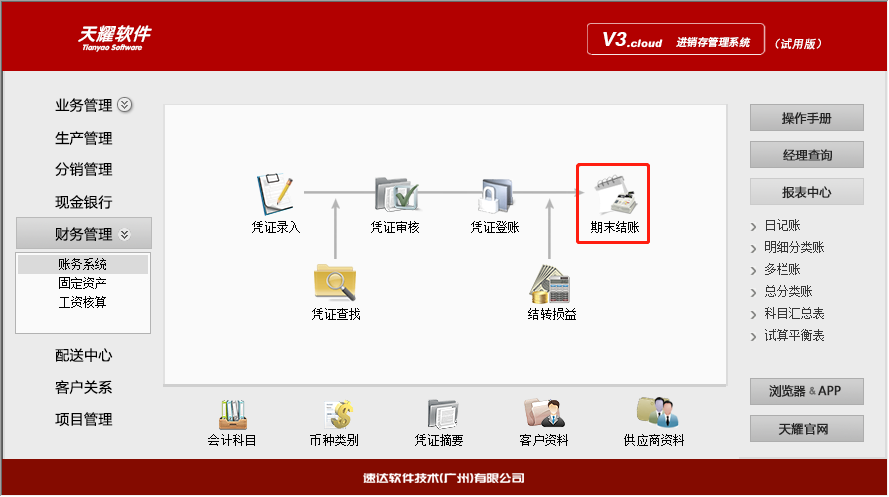Expand the 业务管理 chevron arrow
The height and width of the screenshot is (497, 889).
coord(125,105)
